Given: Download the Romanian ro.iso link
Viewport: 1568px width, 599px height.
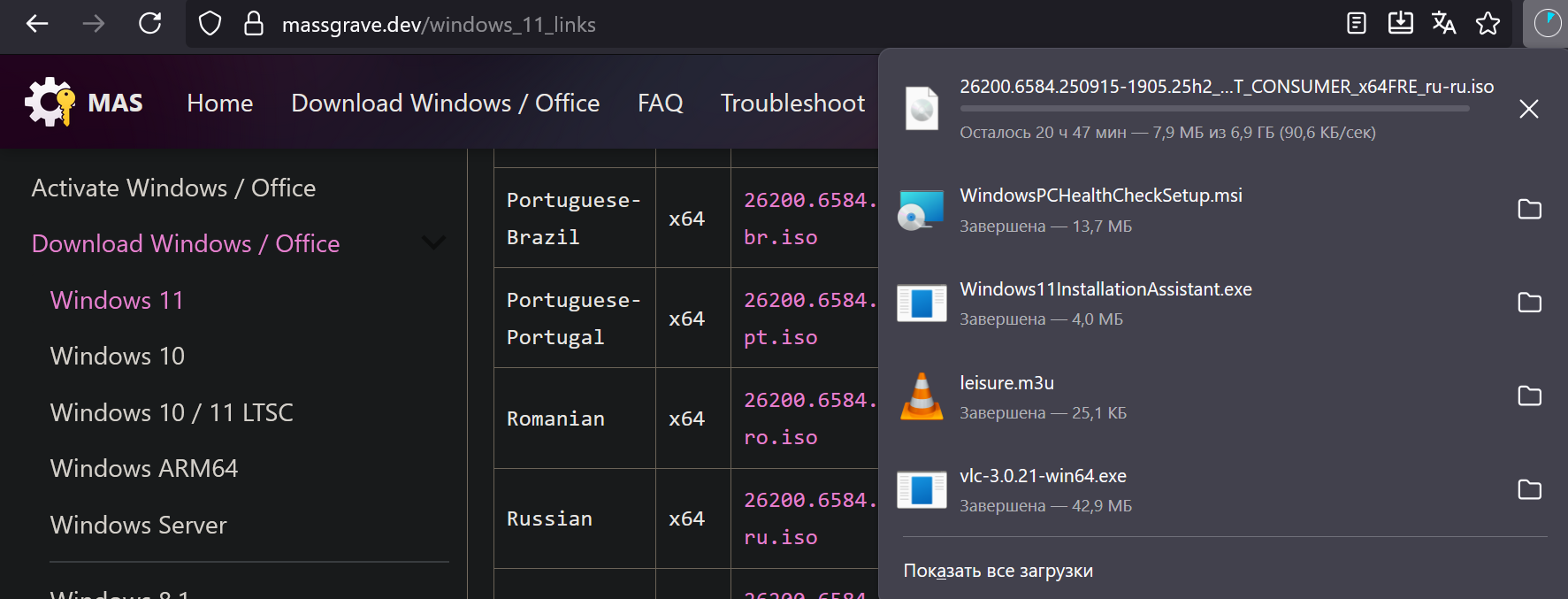Looking at the screenshot, I should (x=809, y=419).
